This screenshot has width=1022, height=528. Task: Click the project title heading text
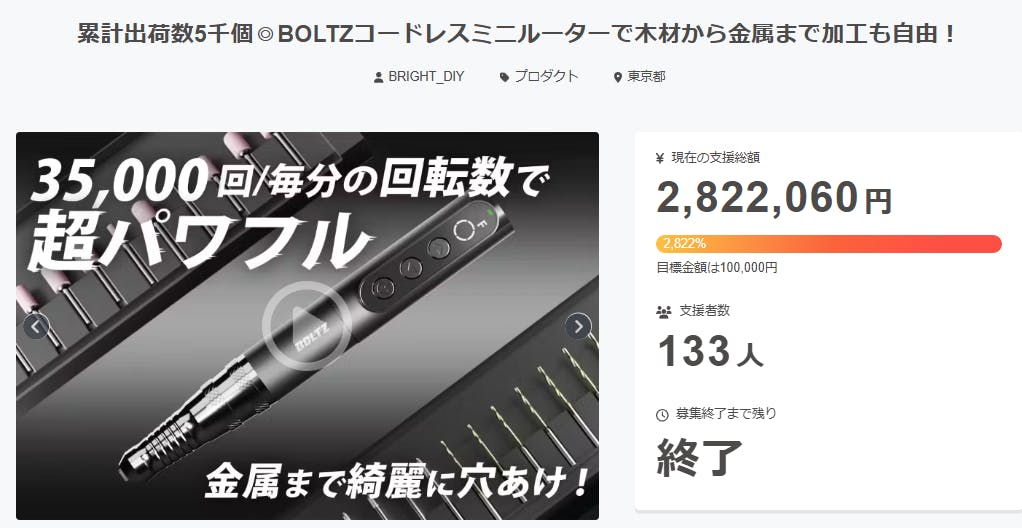pos(516,34)
